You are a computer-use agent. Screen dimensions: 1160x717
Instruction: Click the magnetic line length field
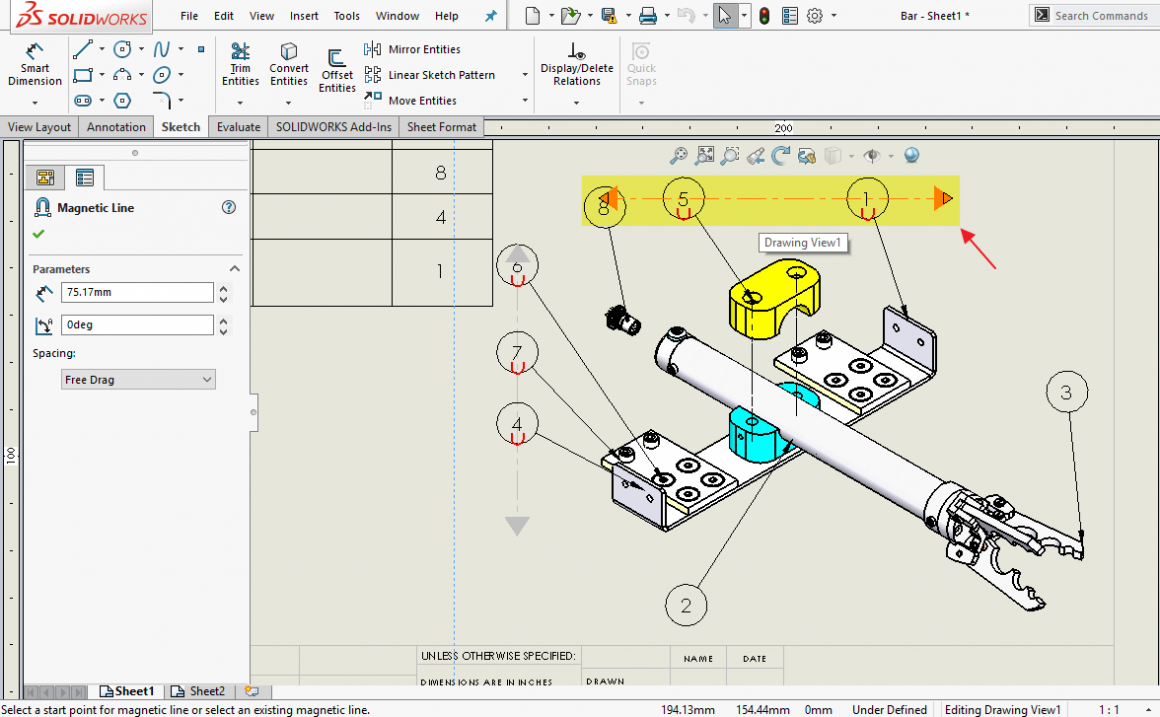(x=137, y=292)
